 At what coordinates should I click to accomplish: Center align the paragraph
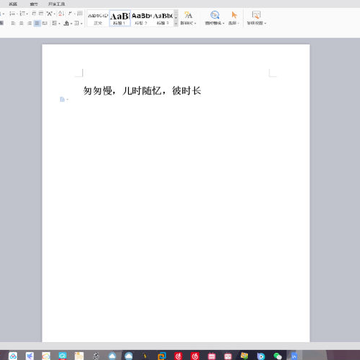point(21,23)
